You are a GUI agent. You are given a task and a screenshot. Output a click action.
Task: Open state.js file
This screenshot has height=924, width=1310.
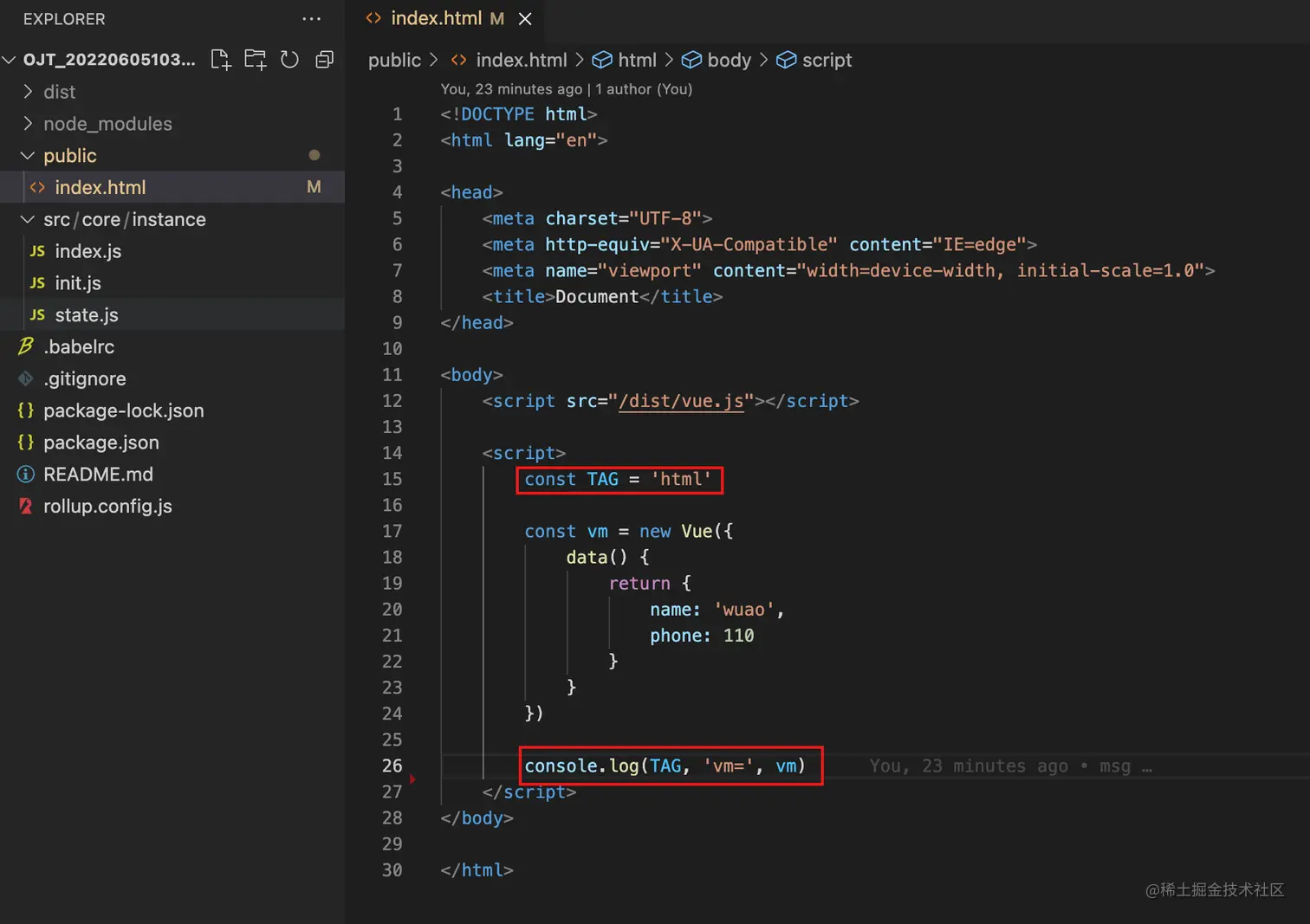coord(172,315)
